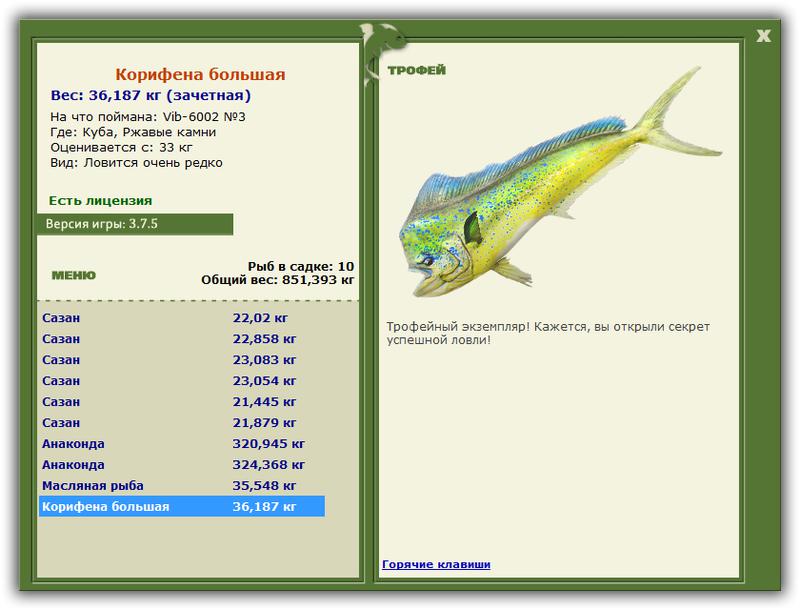
Task: Click the orange Корифена большая title
Action: click(200, 74)
